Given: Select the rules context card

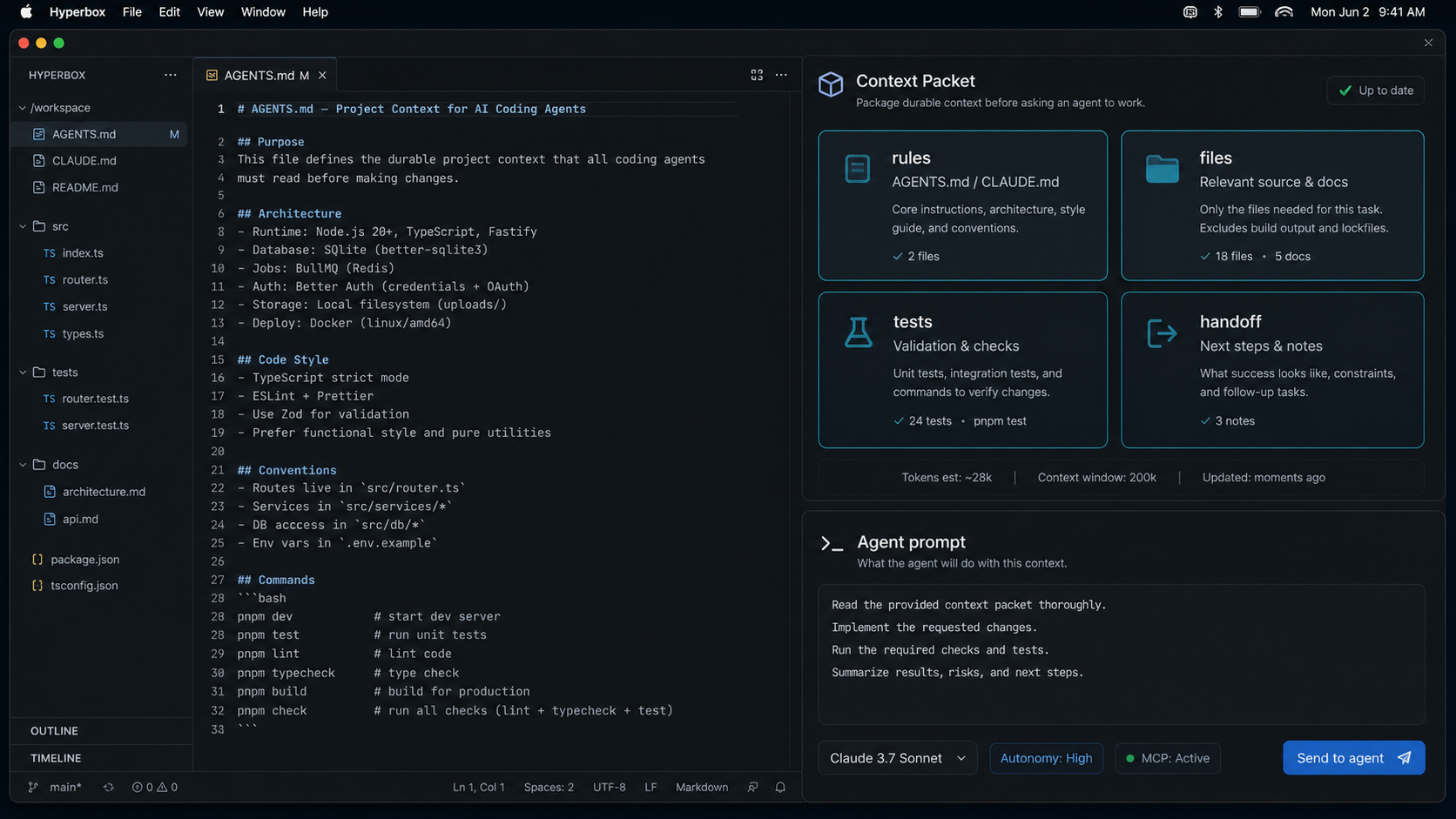Looking at the screenshot, I should pyautogui.click(x=962, y=205).
